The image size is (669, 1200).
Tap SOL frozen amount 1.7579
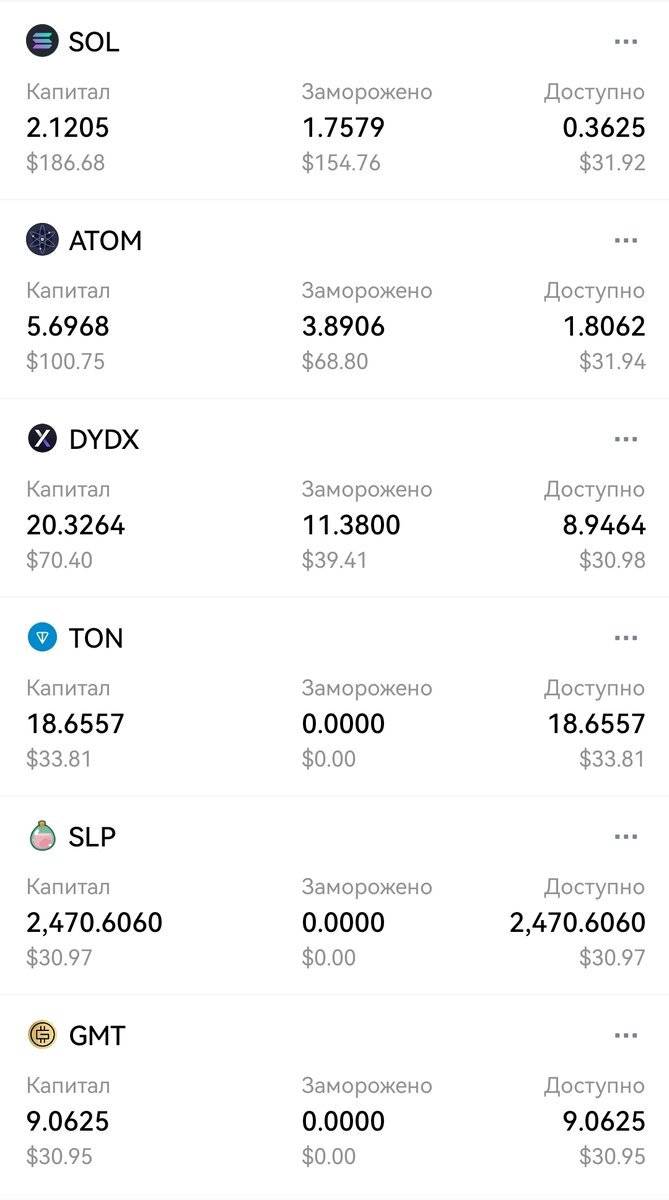tap(343, 128)
